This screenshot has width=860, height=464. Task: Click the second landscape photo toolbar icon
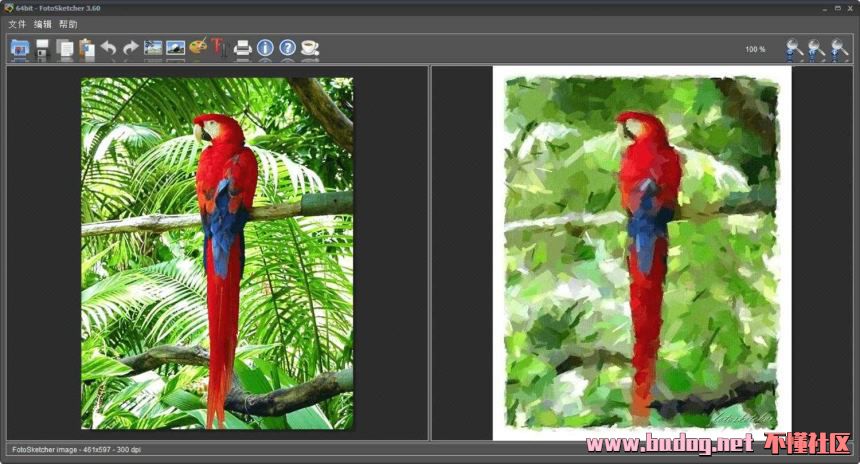click(x=176, y=48)
